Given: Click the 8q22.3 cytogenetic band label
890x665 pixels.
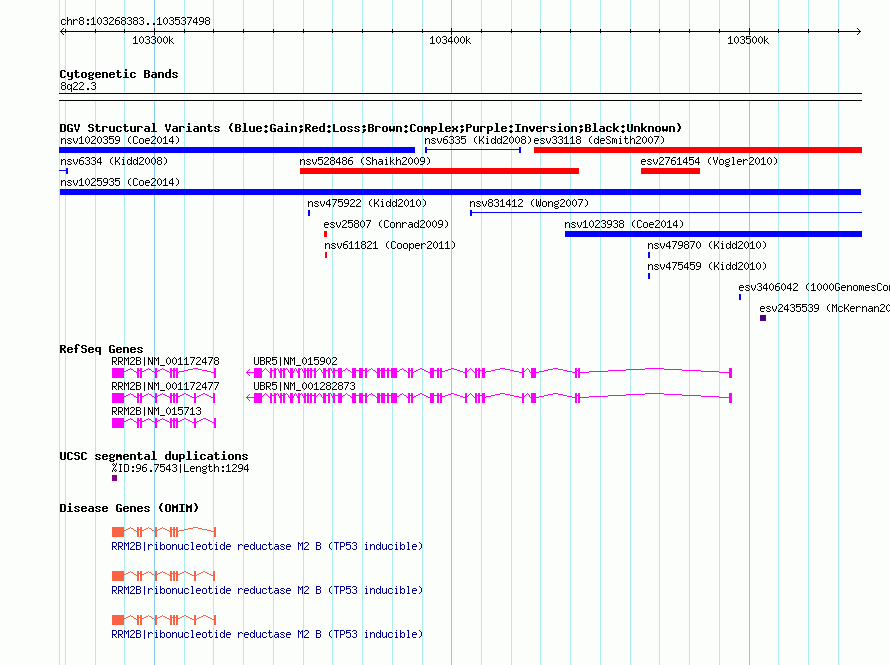Looking at the screenshot, I should pyautogui.click(x=78, y=86).
